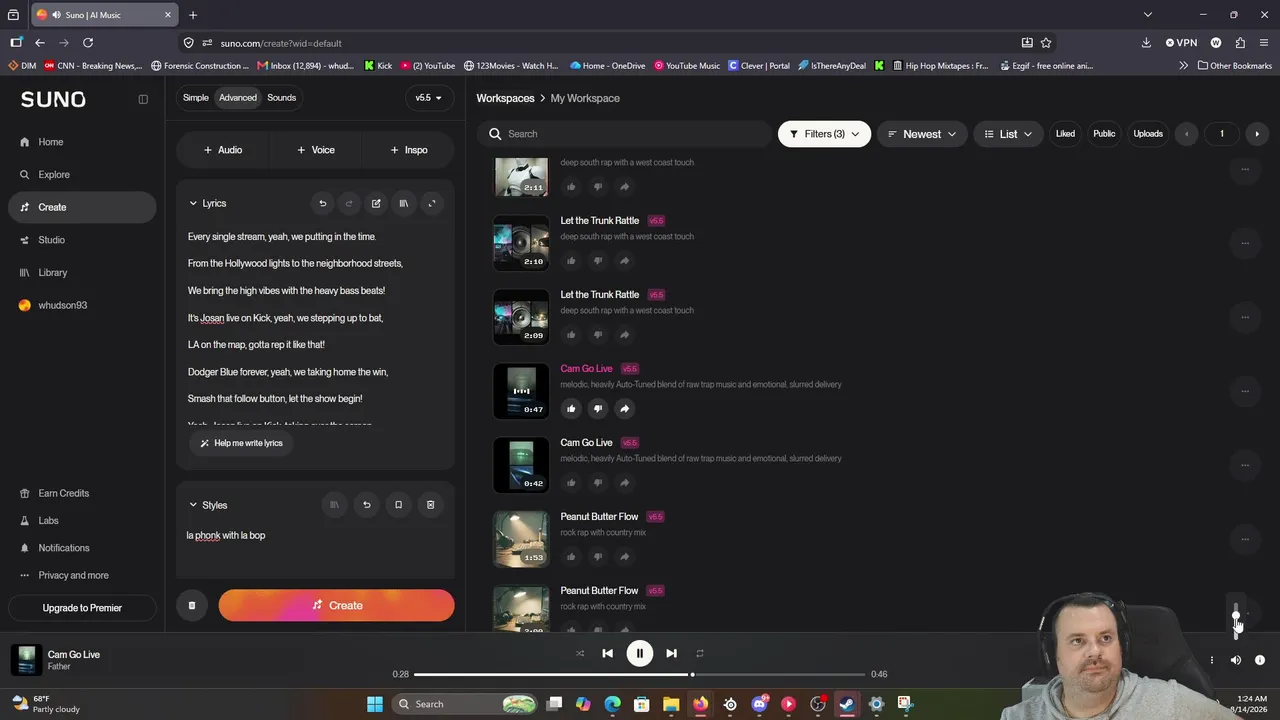The width and height of the screenshot is (1280, 720).
Task: Open the Filters (3) dropdown
Action: [x=824, y=134]
